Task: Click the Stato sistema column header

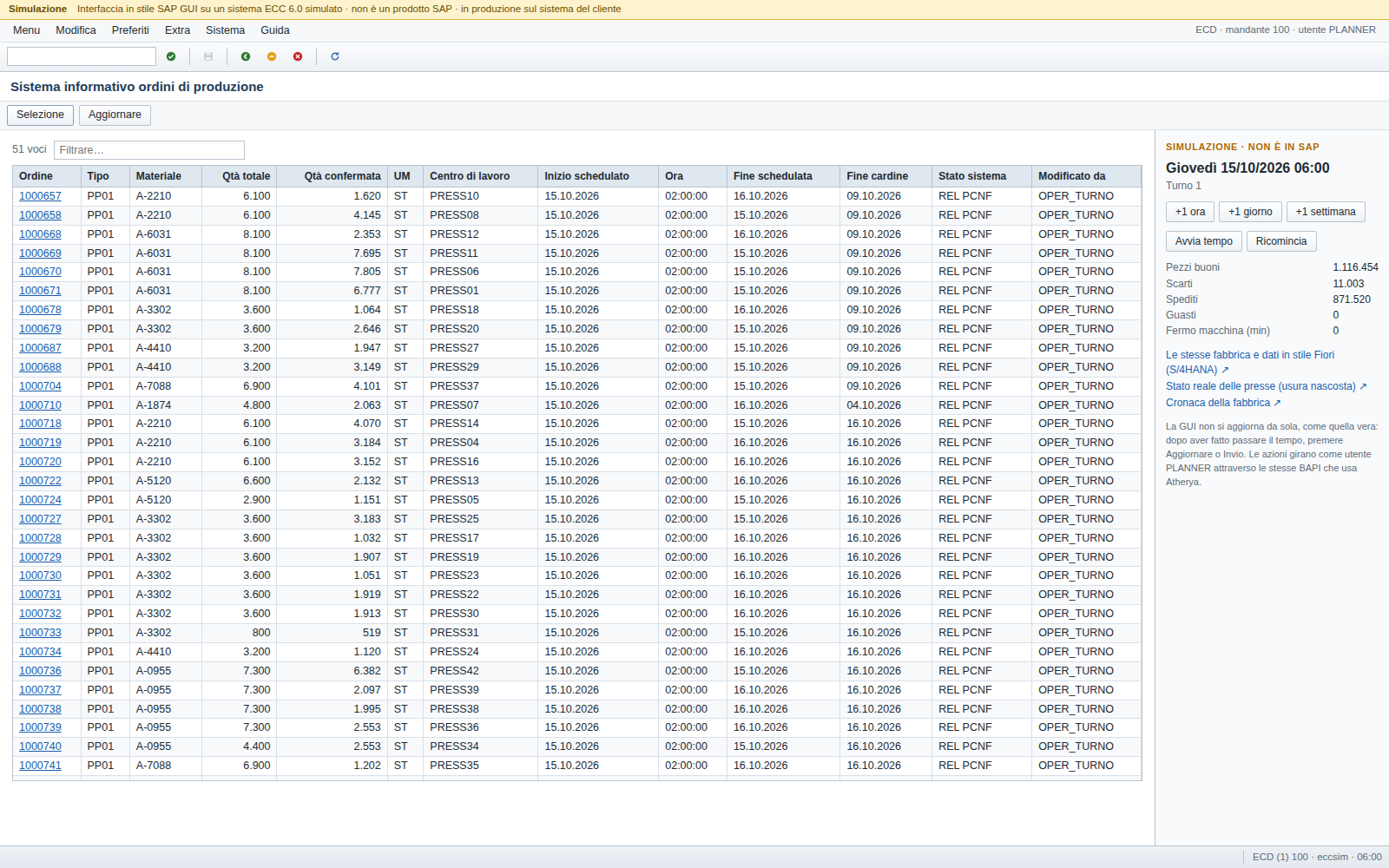Action: (982, 176)
